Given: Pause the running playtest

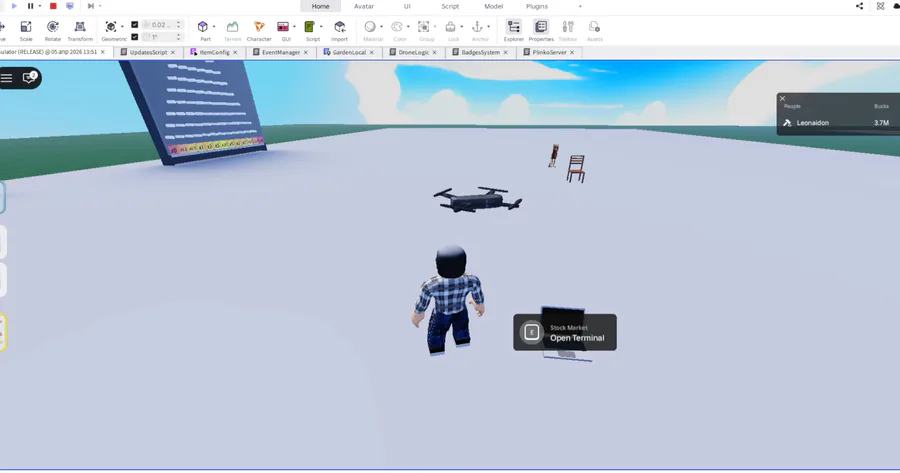Looking at the screenshot, I should (x=30, y=6).
